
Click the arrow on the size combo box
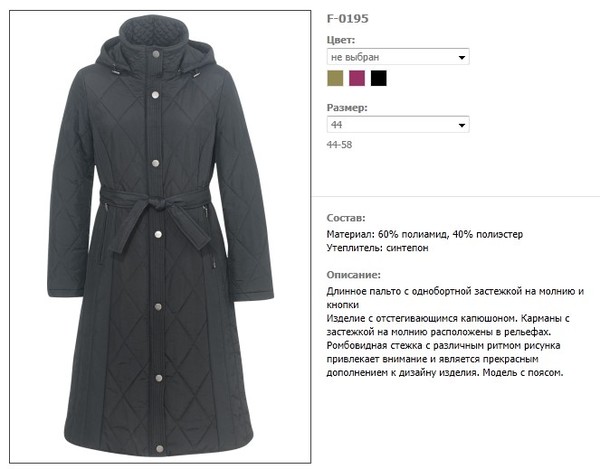[461, 125]
